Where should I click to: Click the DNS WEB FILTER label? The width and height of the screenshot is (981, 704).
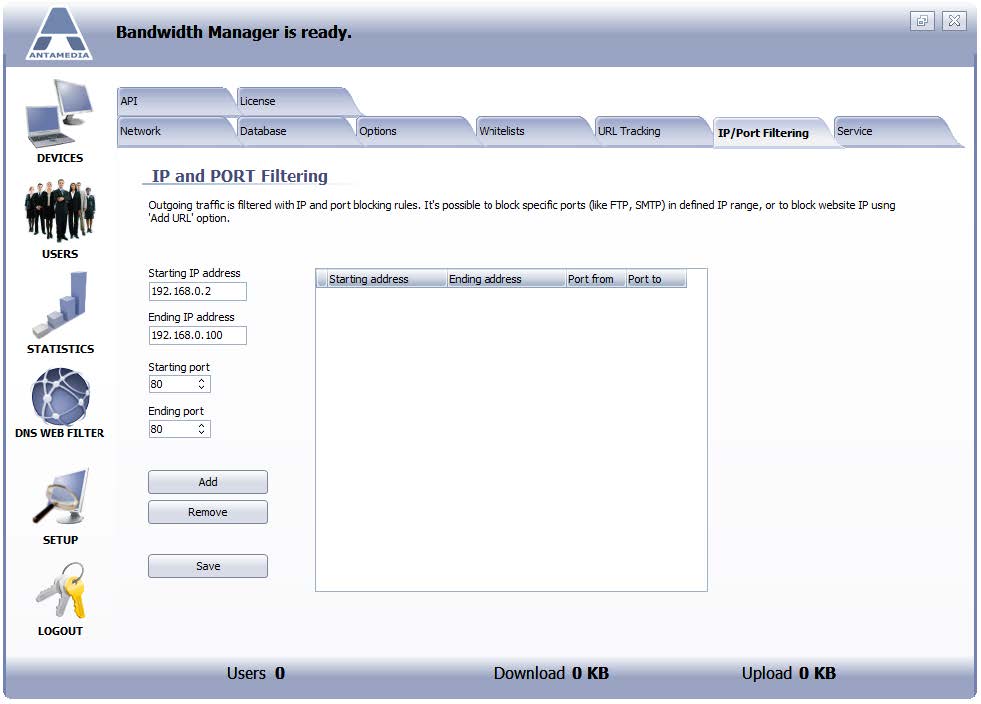59,433
